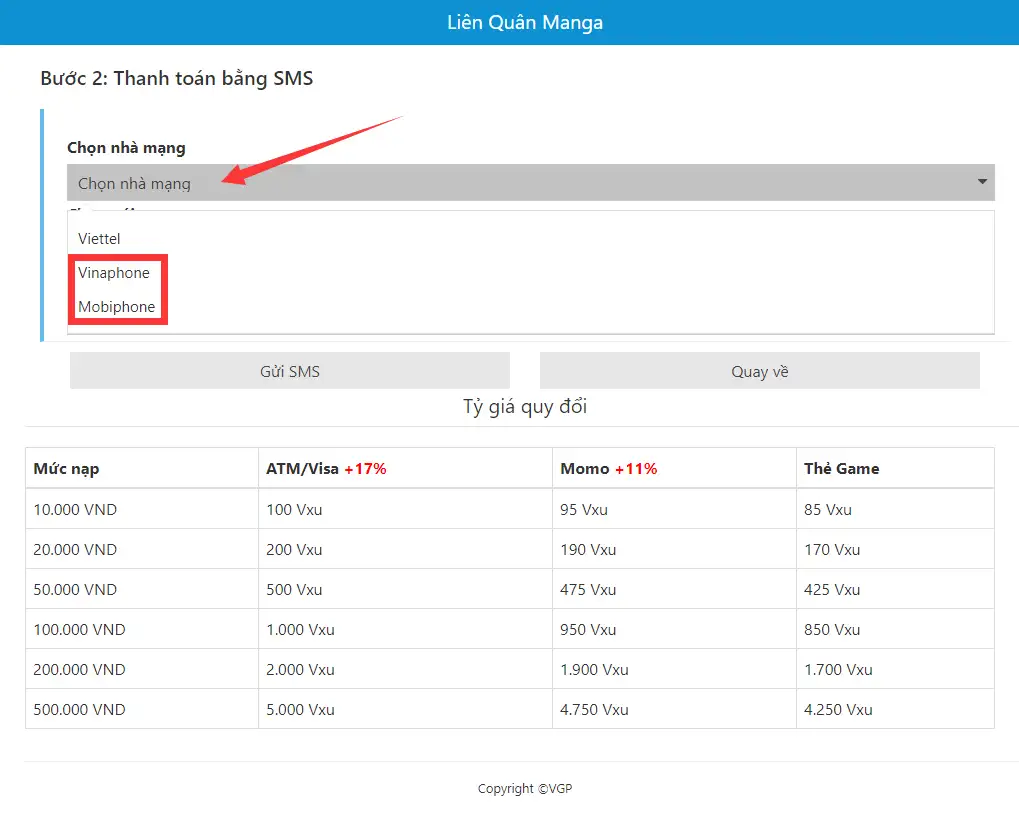Click the Gửi SMS button

coord(290,371)
